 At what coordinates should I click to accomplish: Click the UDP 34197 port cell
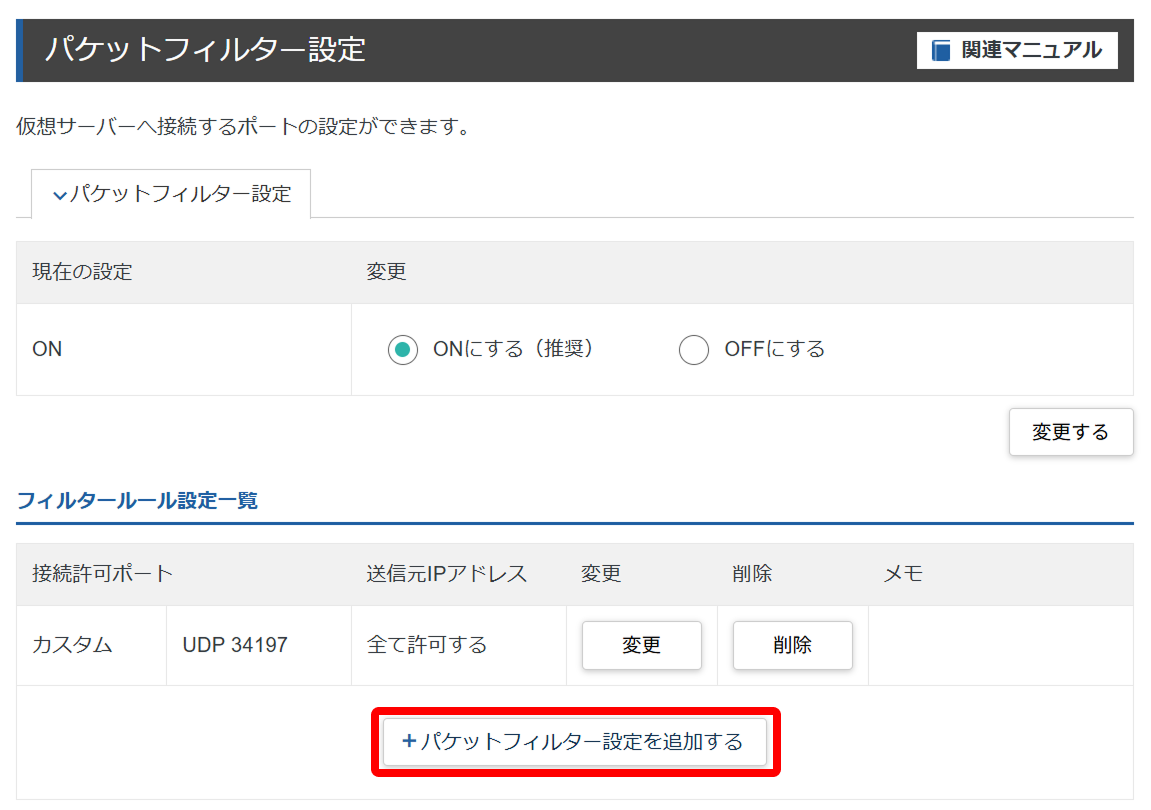[235, 645]
